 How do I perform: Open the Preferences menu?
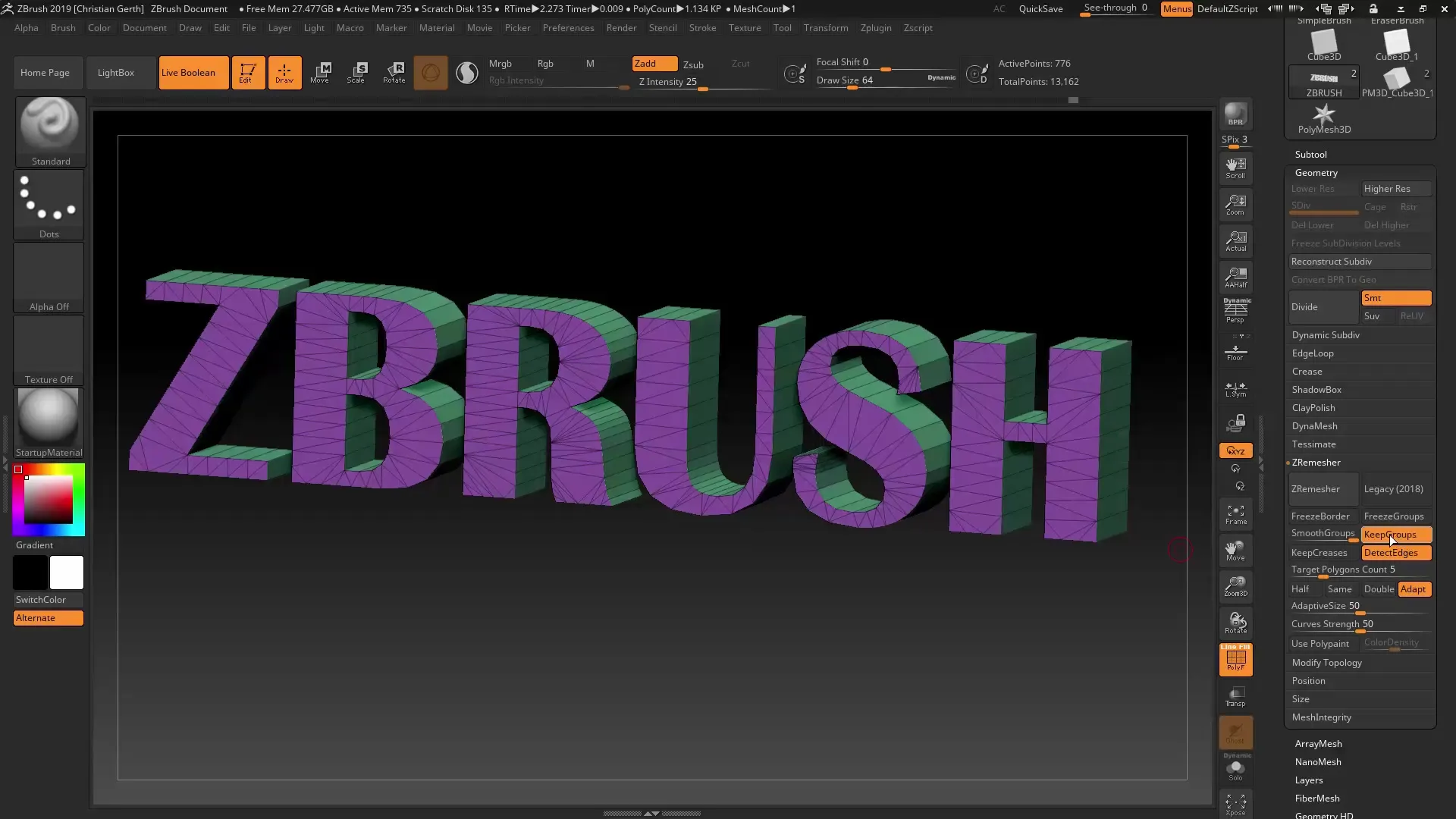point(568,28)
